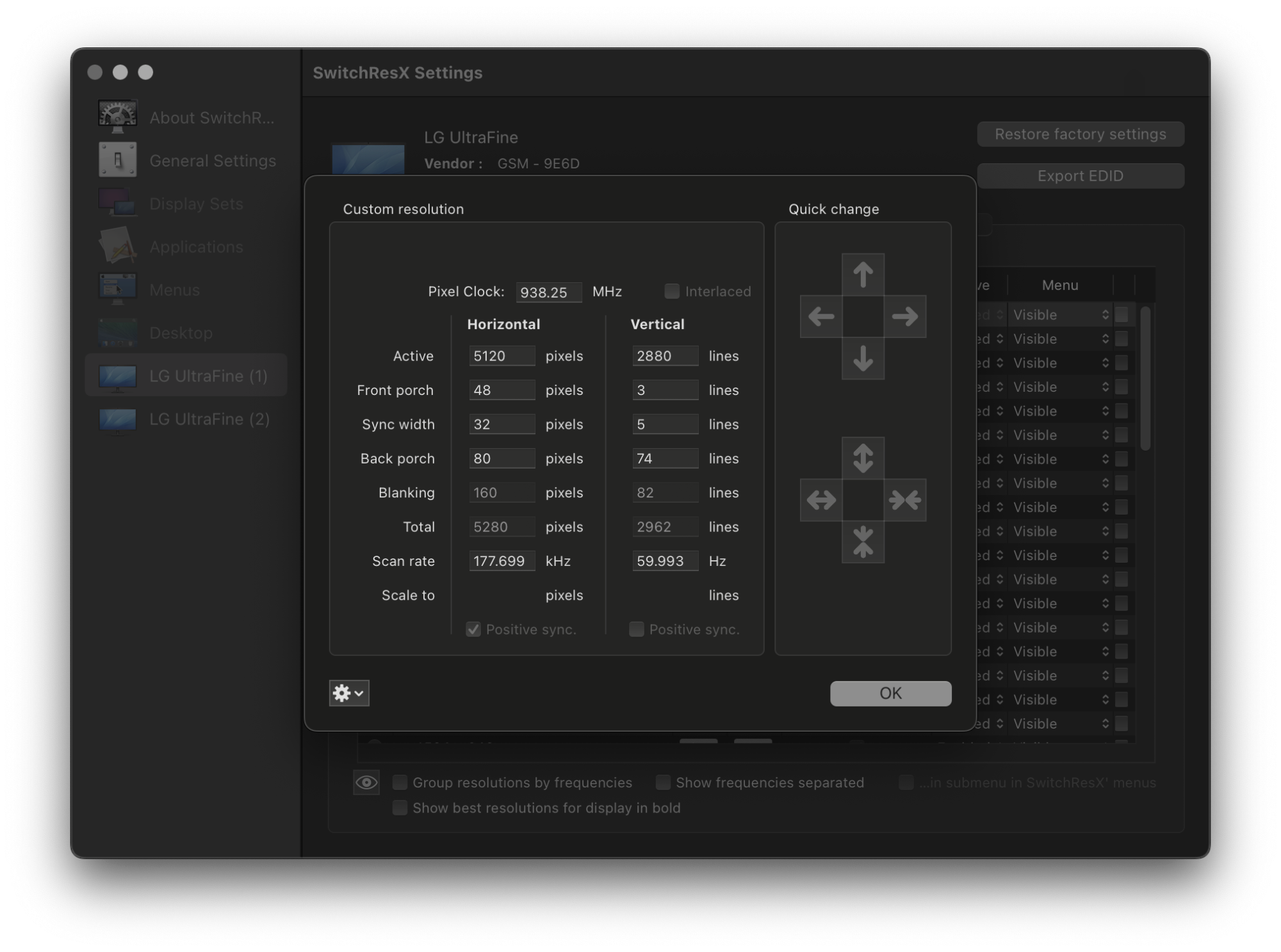Click the shrink-horizontally inward arrows icon
Image resolution: width=1281 pixels, height=952 pixels.
905,500
